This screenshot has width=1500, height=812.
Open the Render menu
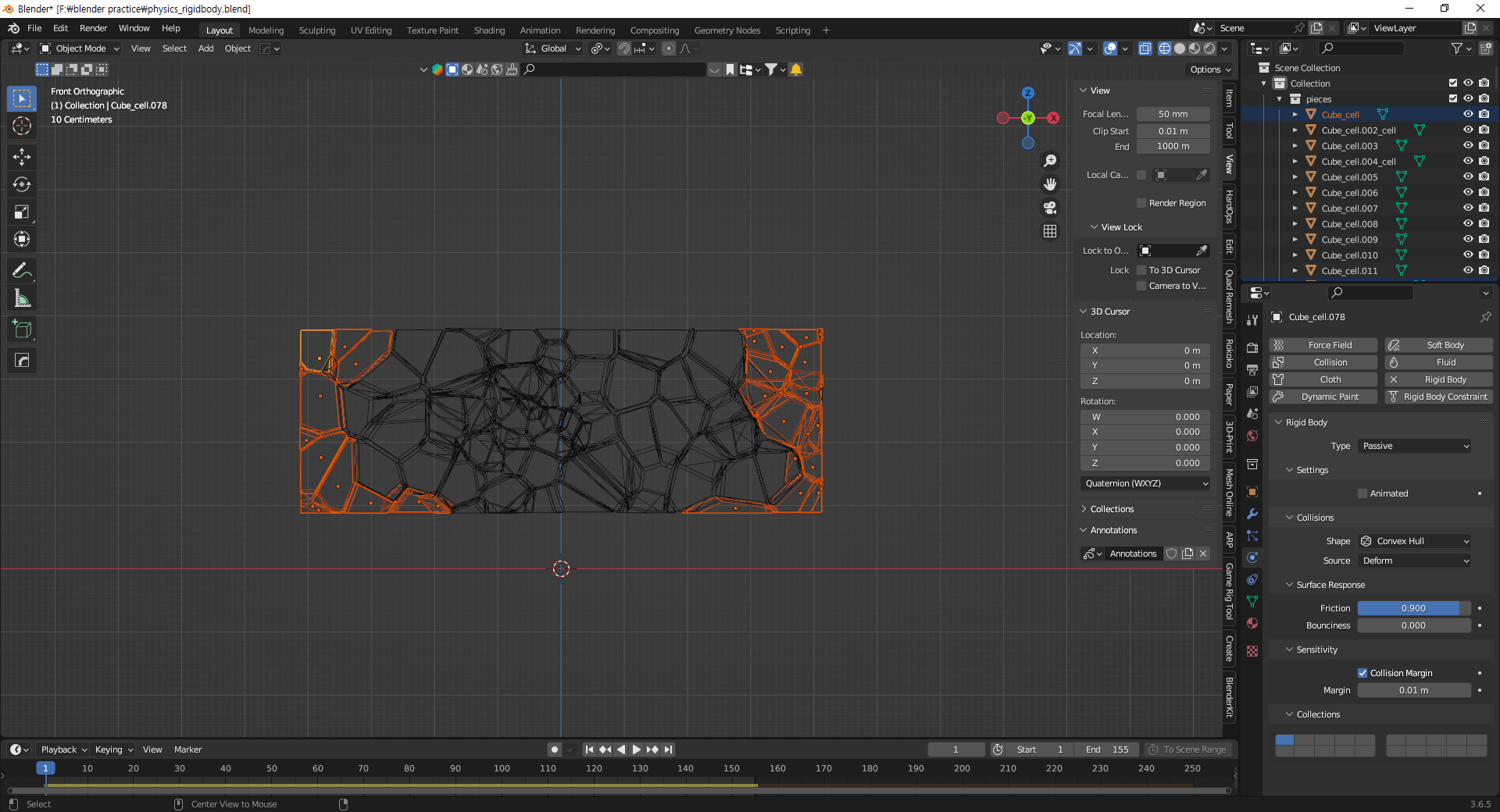tap(93, 28)
